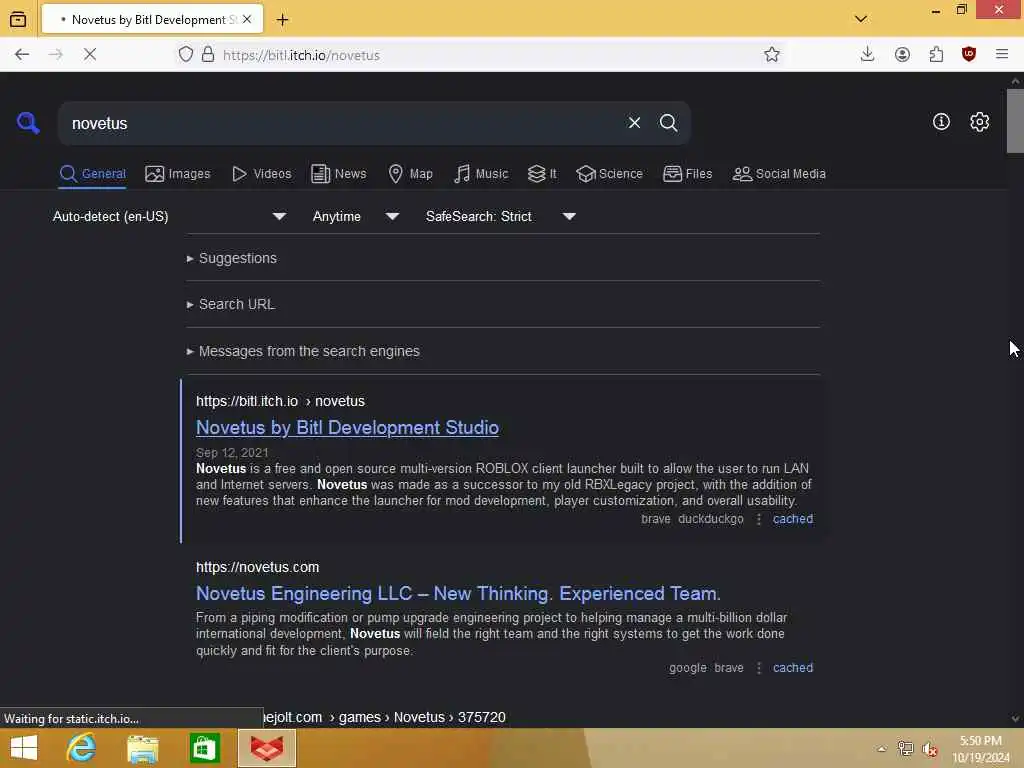Click scrollbar down arrow
This screenshot has width=1024, height=768.
1015,719
